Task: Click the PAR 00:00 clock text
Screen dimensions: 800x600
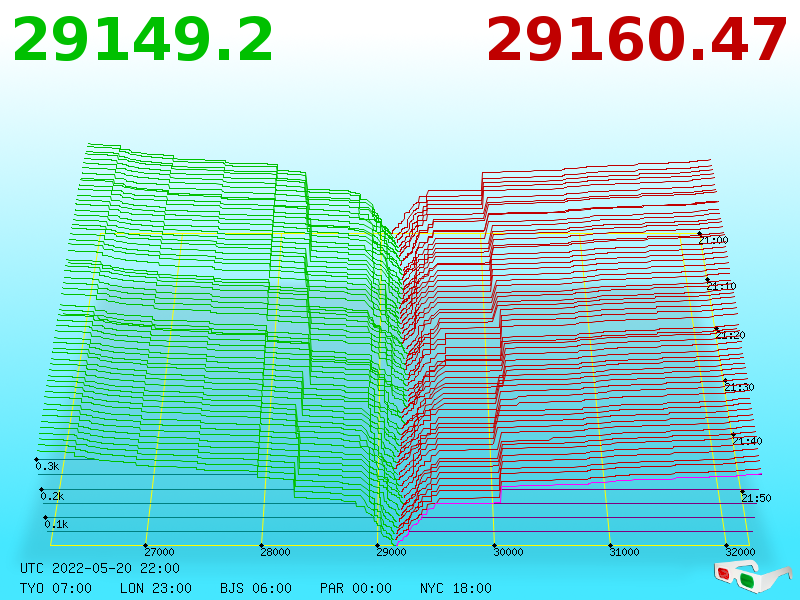Action: coord(356,588)
